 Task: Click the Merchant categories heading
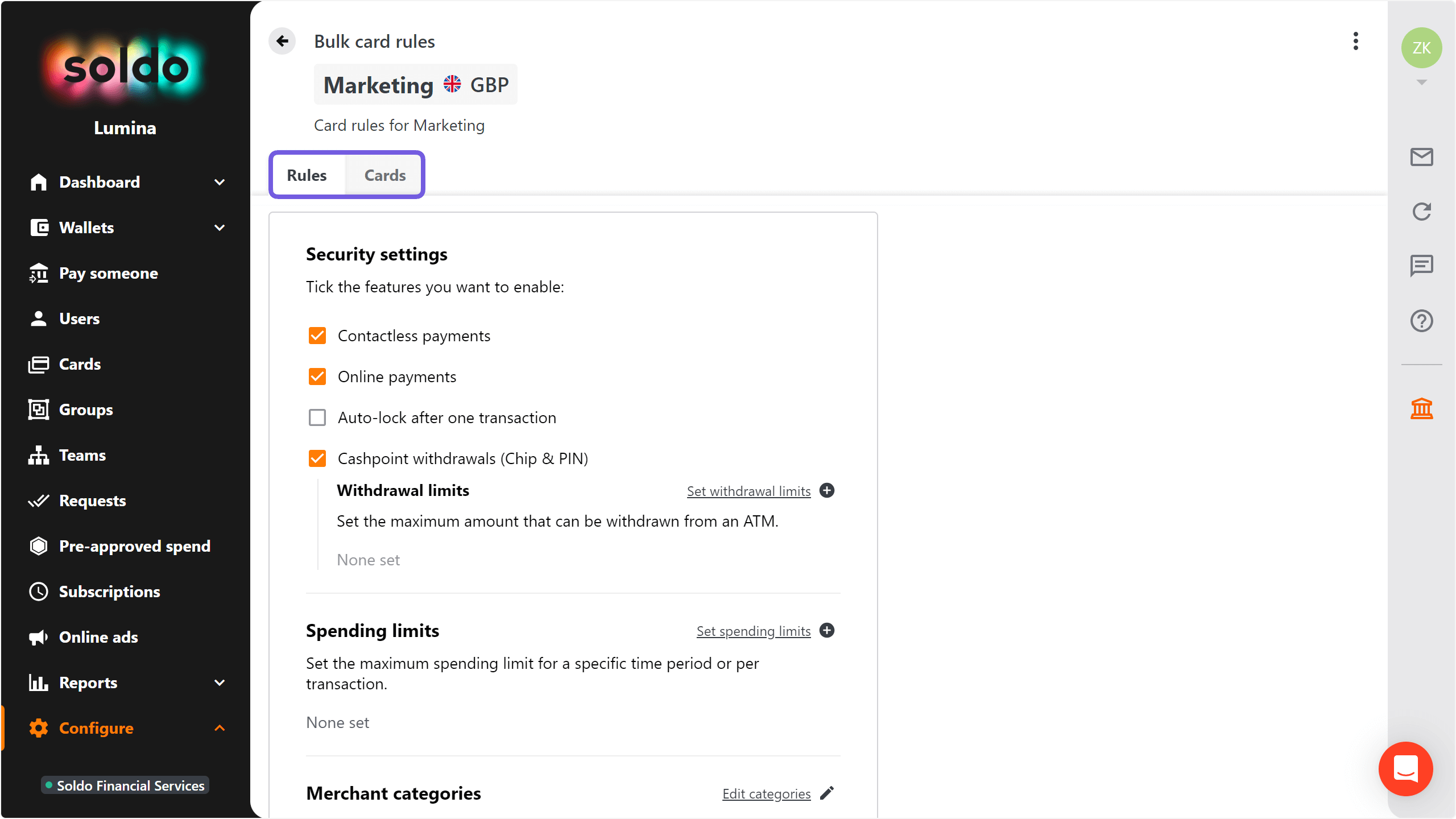[394, 793]
